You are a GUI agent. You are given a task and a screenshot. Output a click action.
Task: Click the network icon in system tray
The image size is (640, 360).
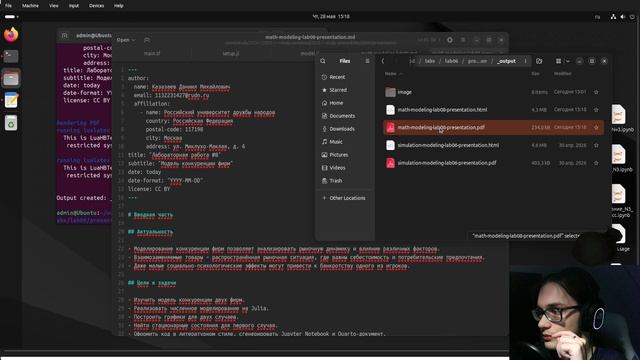(x=613, y=17)
